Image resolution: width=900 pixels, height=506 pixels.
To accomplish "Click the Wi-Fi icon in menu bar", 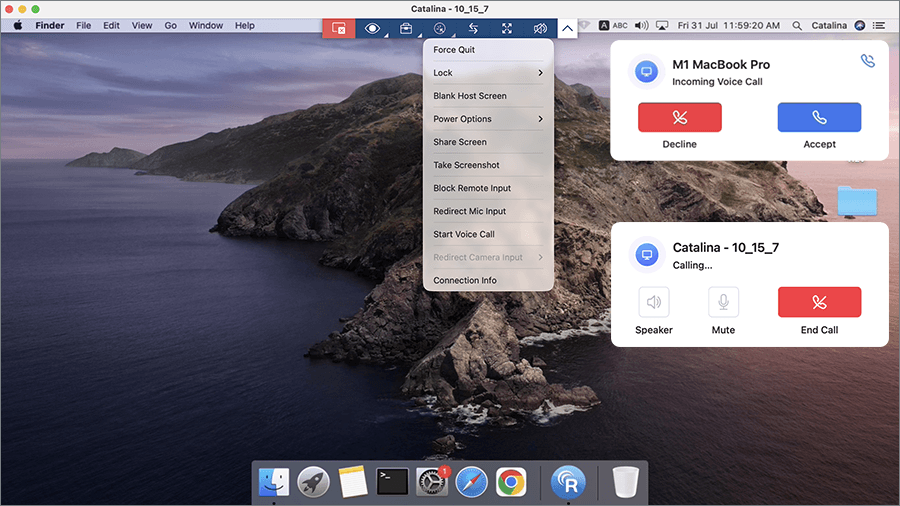I will 584,25.
